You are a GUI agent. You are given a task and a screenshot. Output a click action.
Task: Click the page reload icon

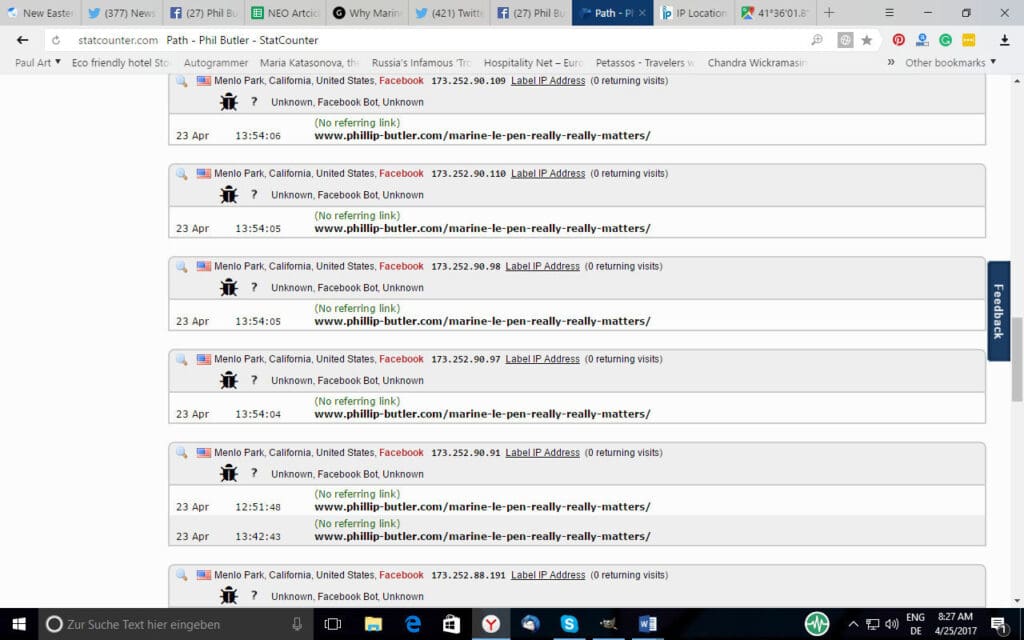(56, 40)
